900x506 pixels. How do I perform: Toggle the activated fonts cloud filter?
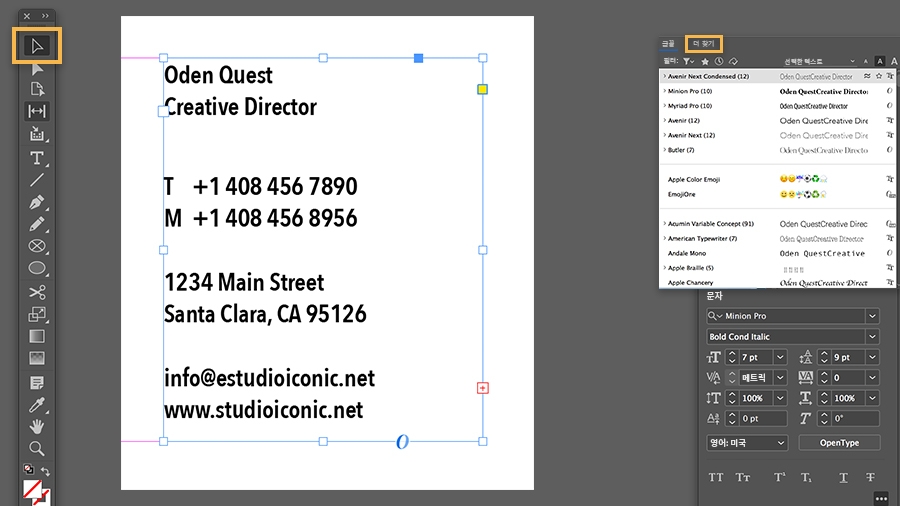point(733,61)
